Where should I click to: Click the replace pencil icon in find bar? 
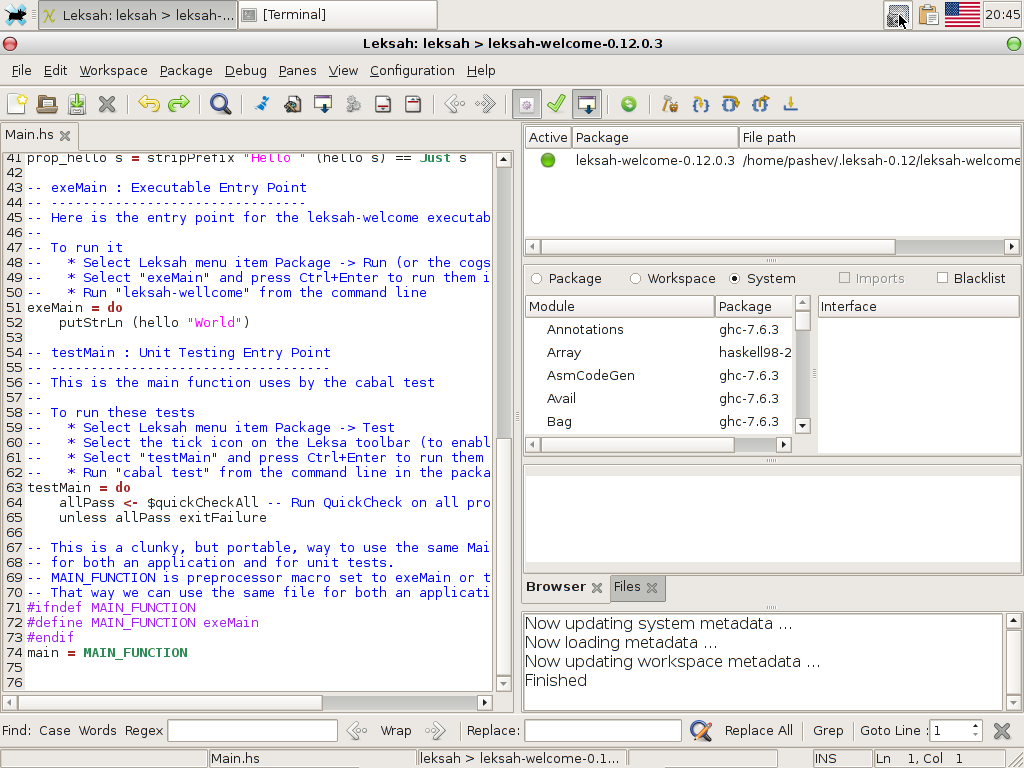pyautogui.click(x=701, y=730)
